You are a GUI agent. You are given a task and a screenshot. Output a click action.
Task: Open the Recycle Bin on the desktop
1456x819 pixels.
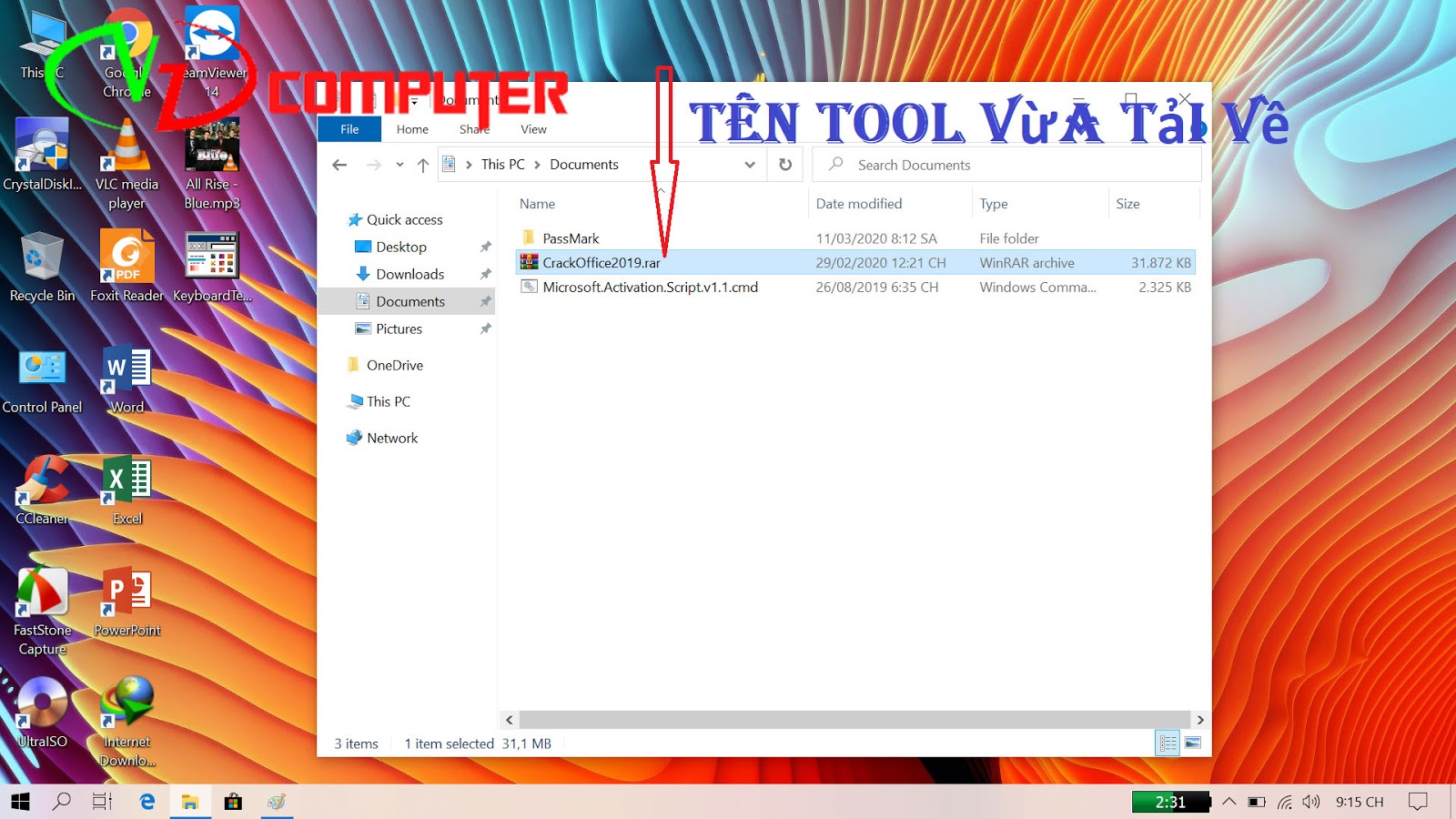tap(42, 267)
